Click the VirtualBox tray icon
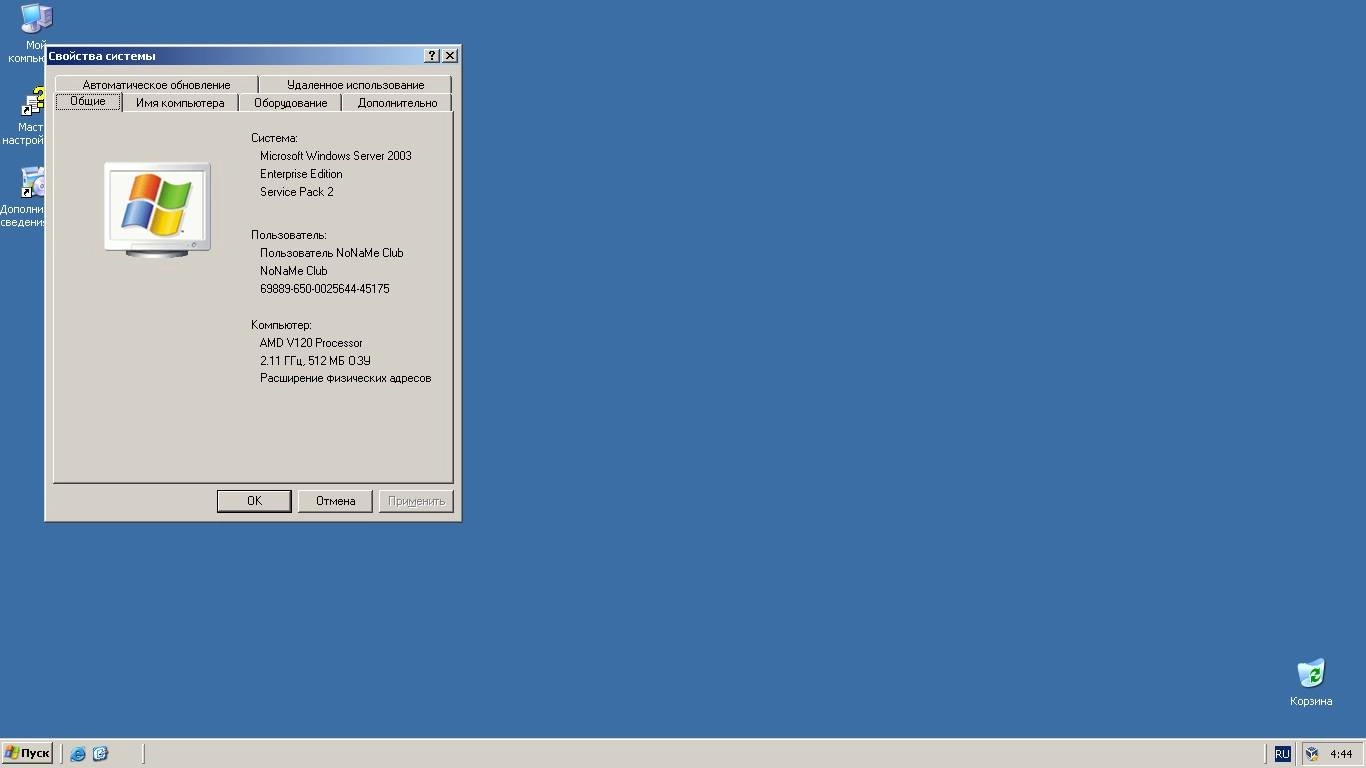Image resolution: width=1366 pixels, height=768 pixels. [1312, 754]
